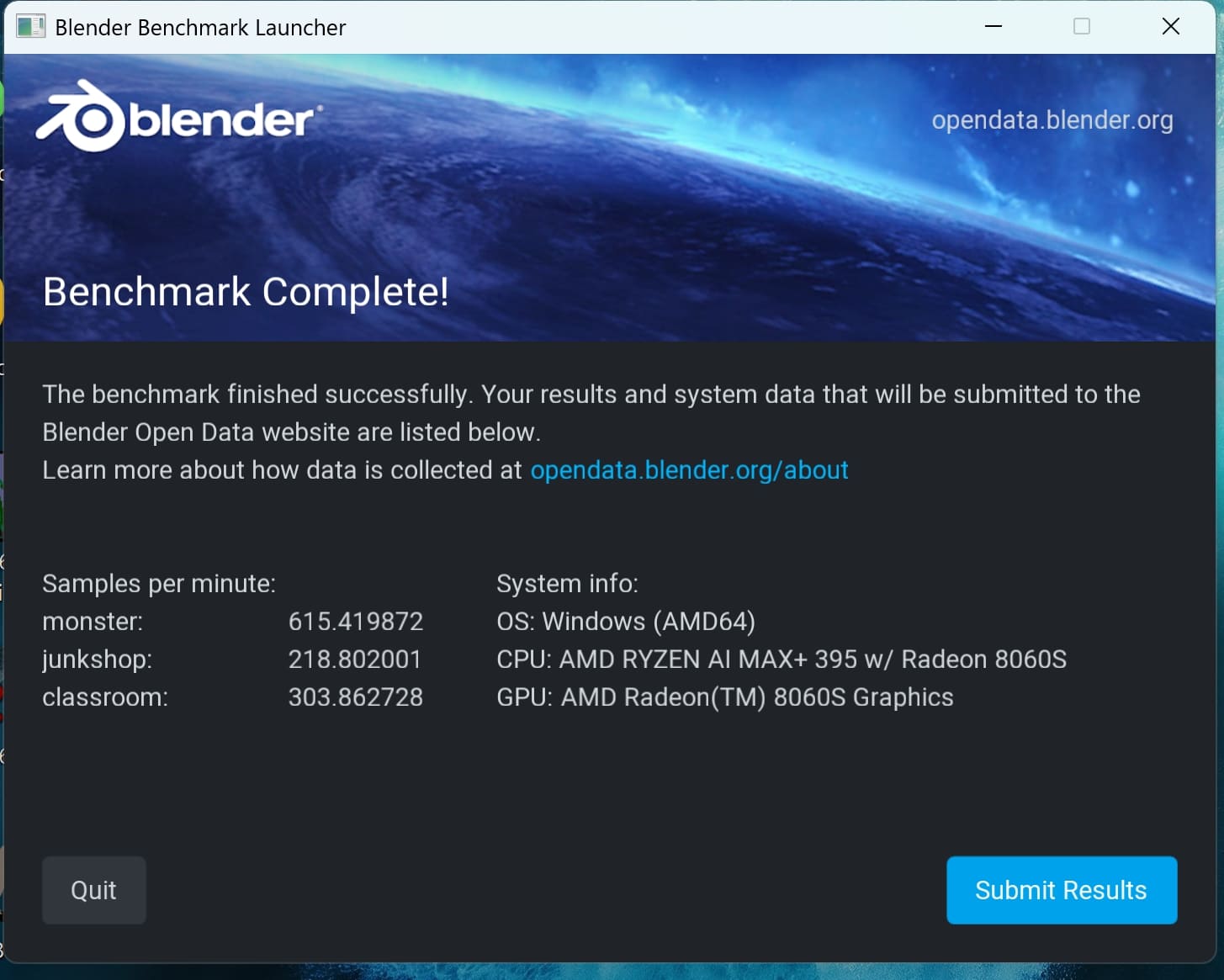This screenshot has height=980, width=1224.
Task: Minimize the Benchmark Launcher window
Action: coord(993,27)
